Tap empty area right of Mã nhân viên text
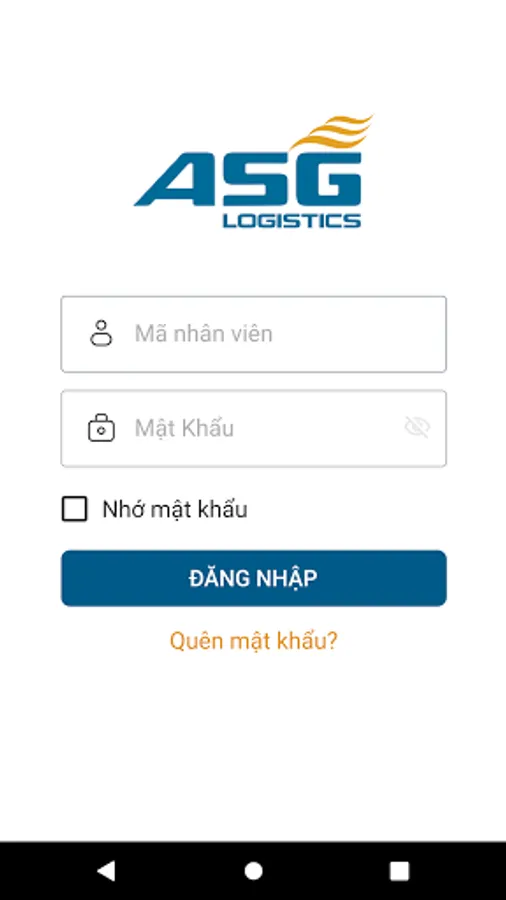 (x=359, y=334)
